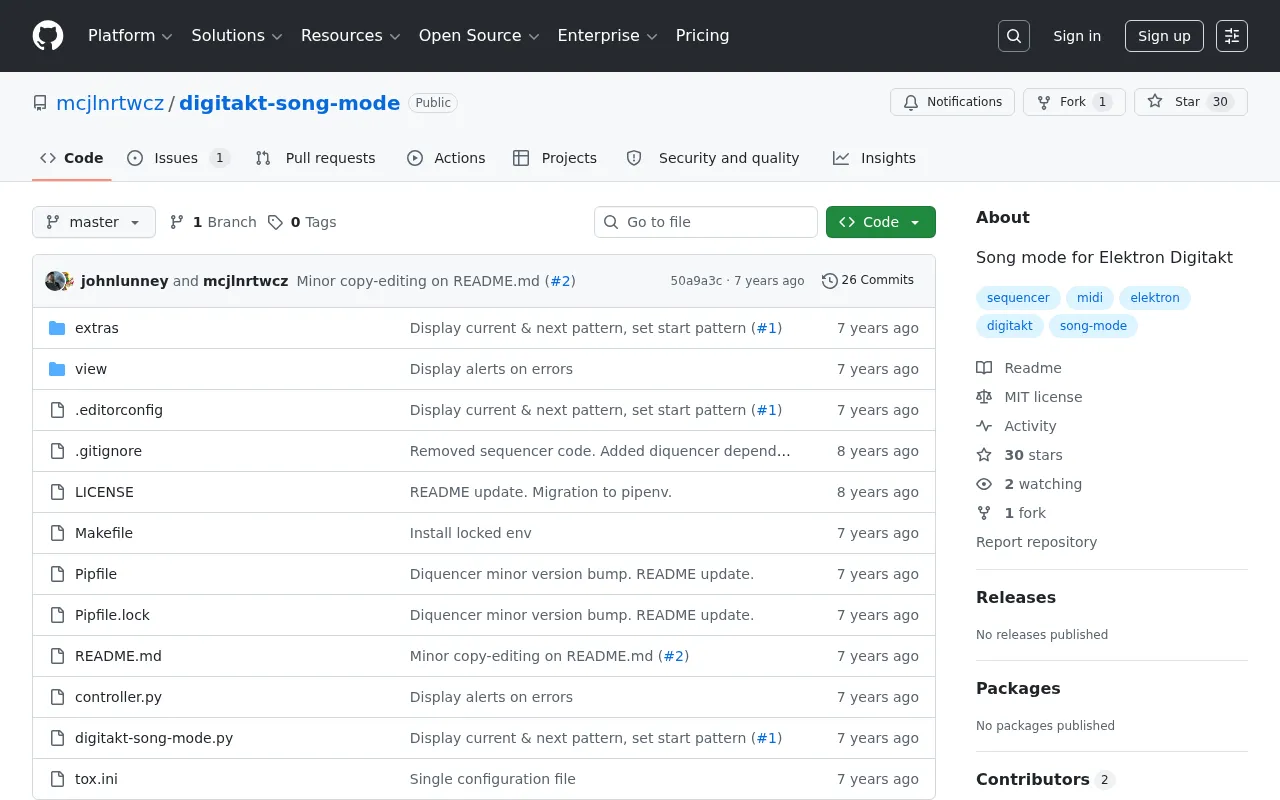Expand the Solutions menu

237,36
